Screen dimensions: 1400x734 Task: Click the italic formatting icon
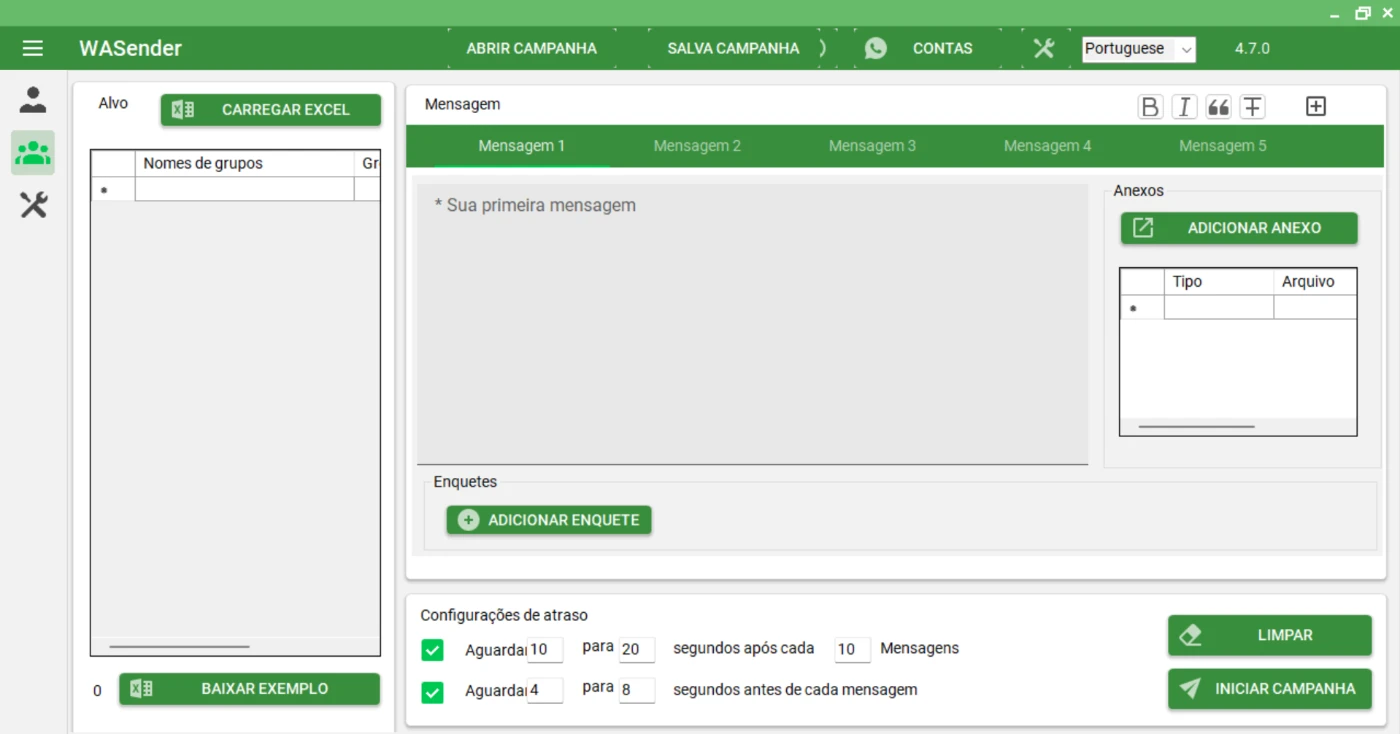[1184, 107]
